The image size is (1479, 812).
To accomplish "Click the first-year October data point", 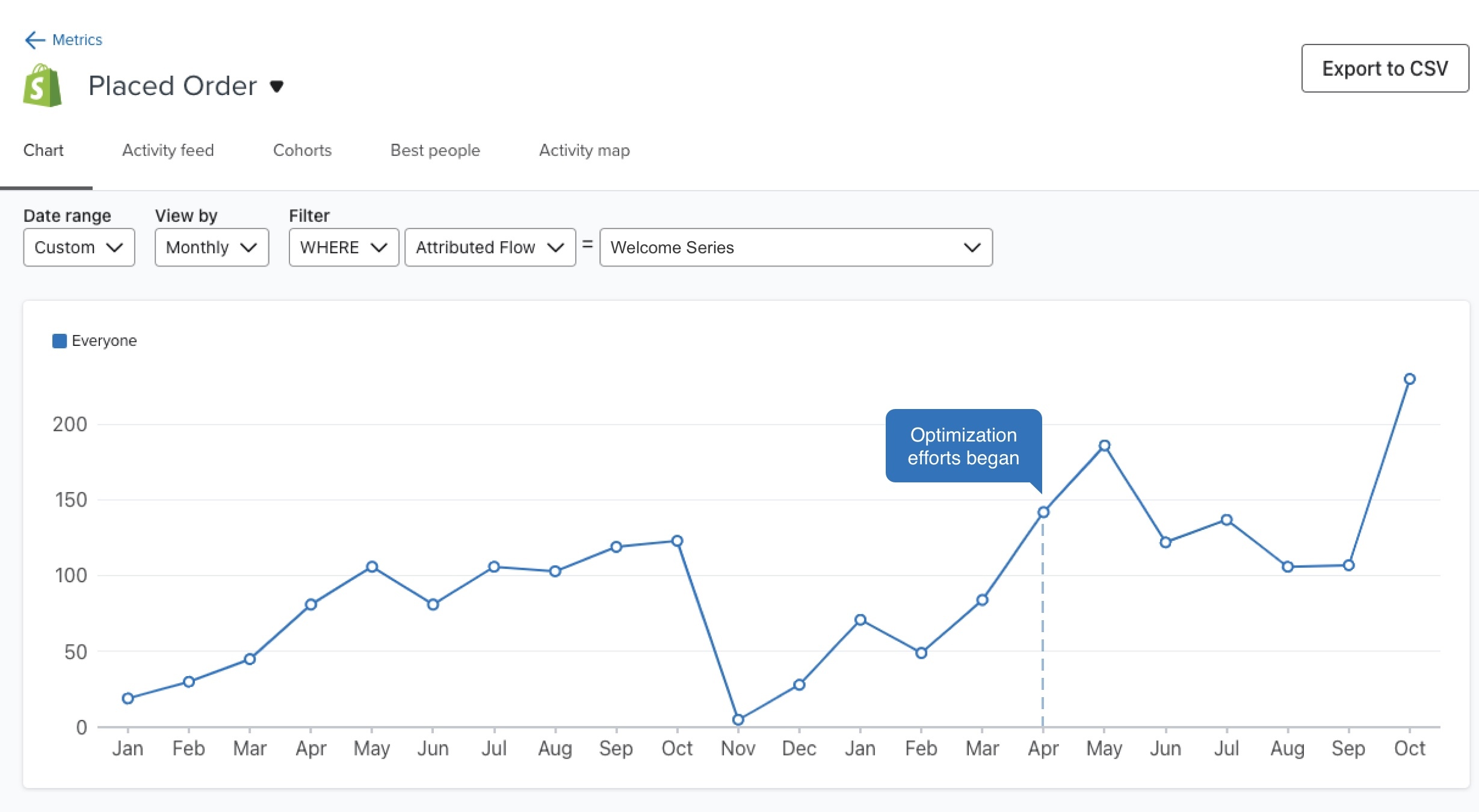I will coord(677,541).
